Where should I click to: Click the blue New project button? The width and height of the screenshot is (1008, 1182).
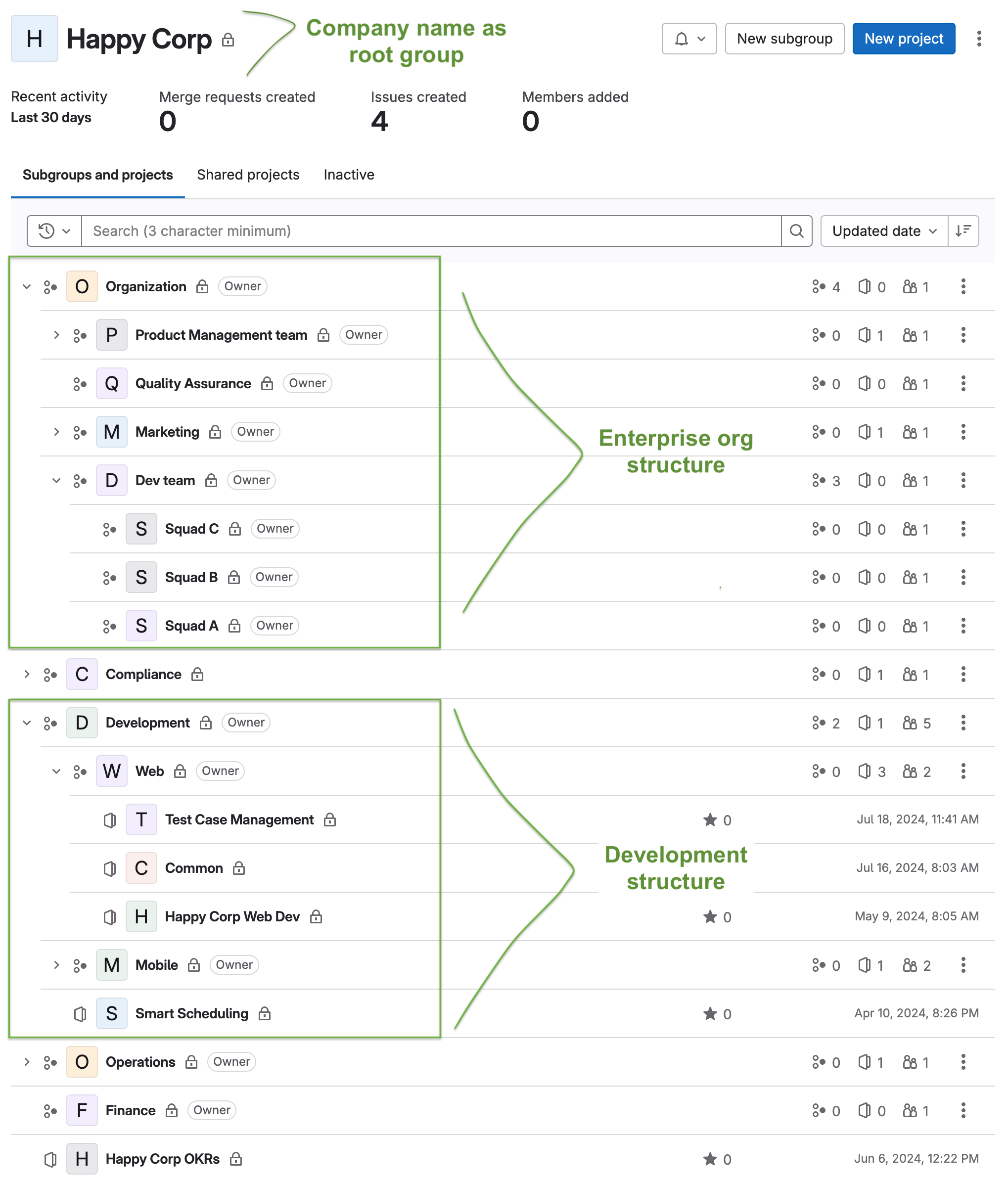click(x=904, y=39)
